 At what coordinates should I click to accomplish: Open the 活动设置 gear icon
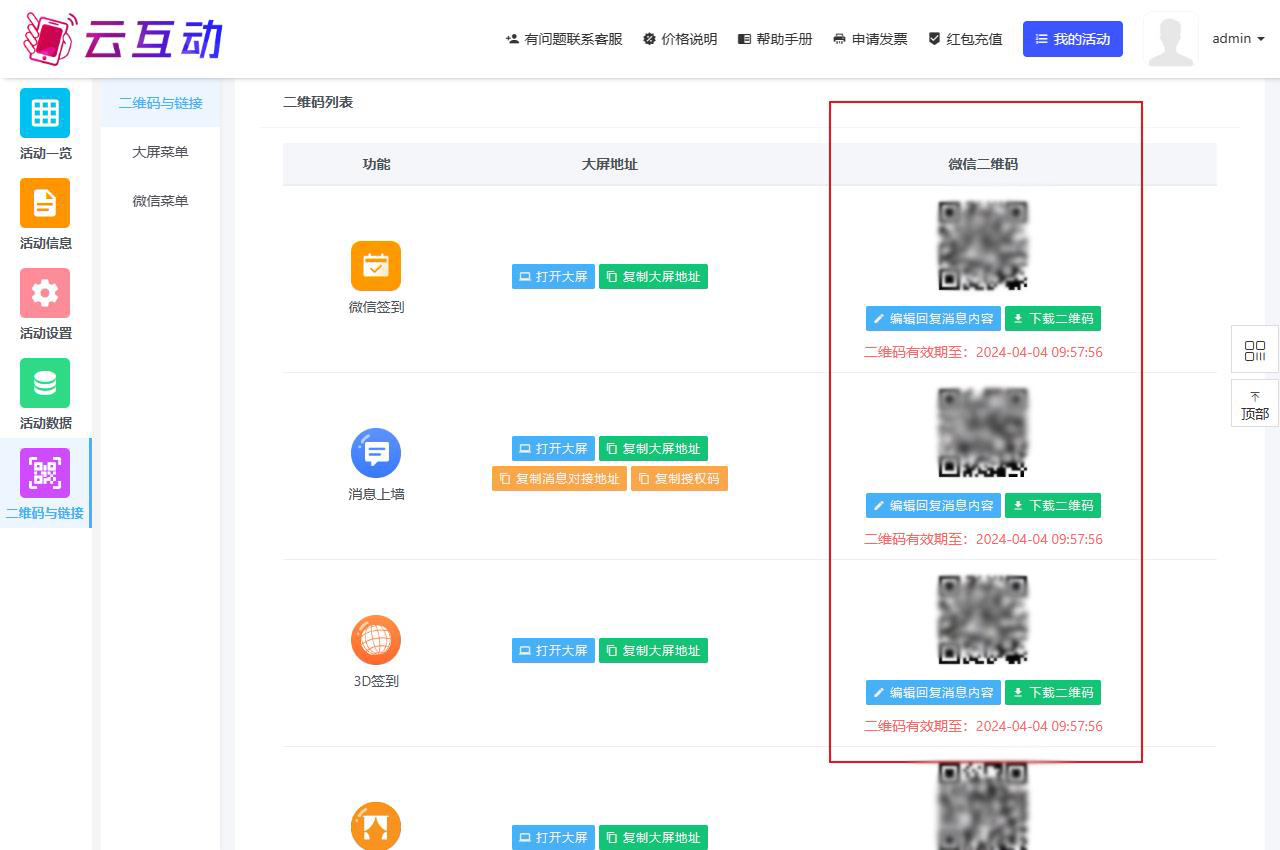point(45,293)
